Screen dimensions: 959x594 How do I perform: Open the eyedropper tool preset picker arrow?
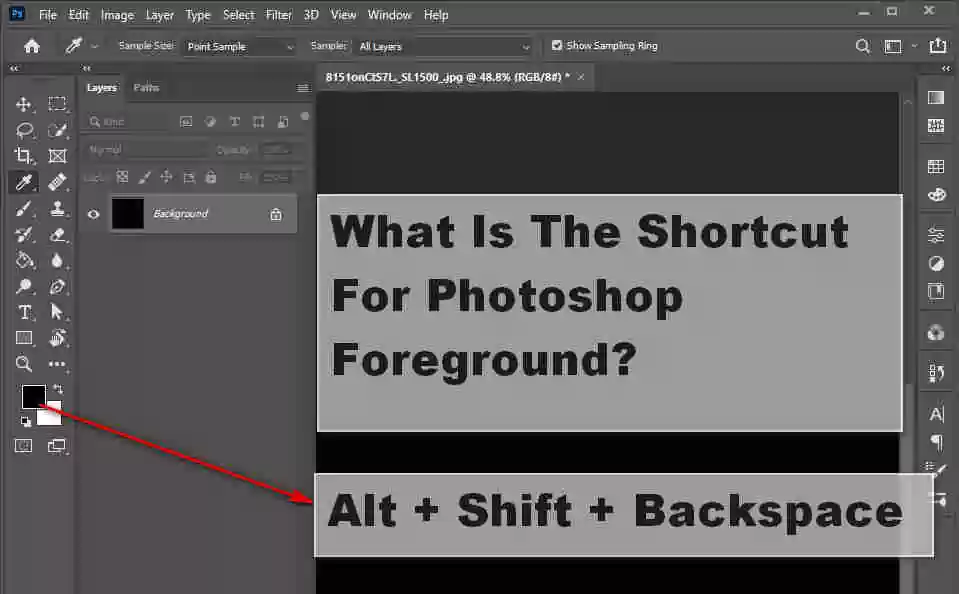(94, 46)
